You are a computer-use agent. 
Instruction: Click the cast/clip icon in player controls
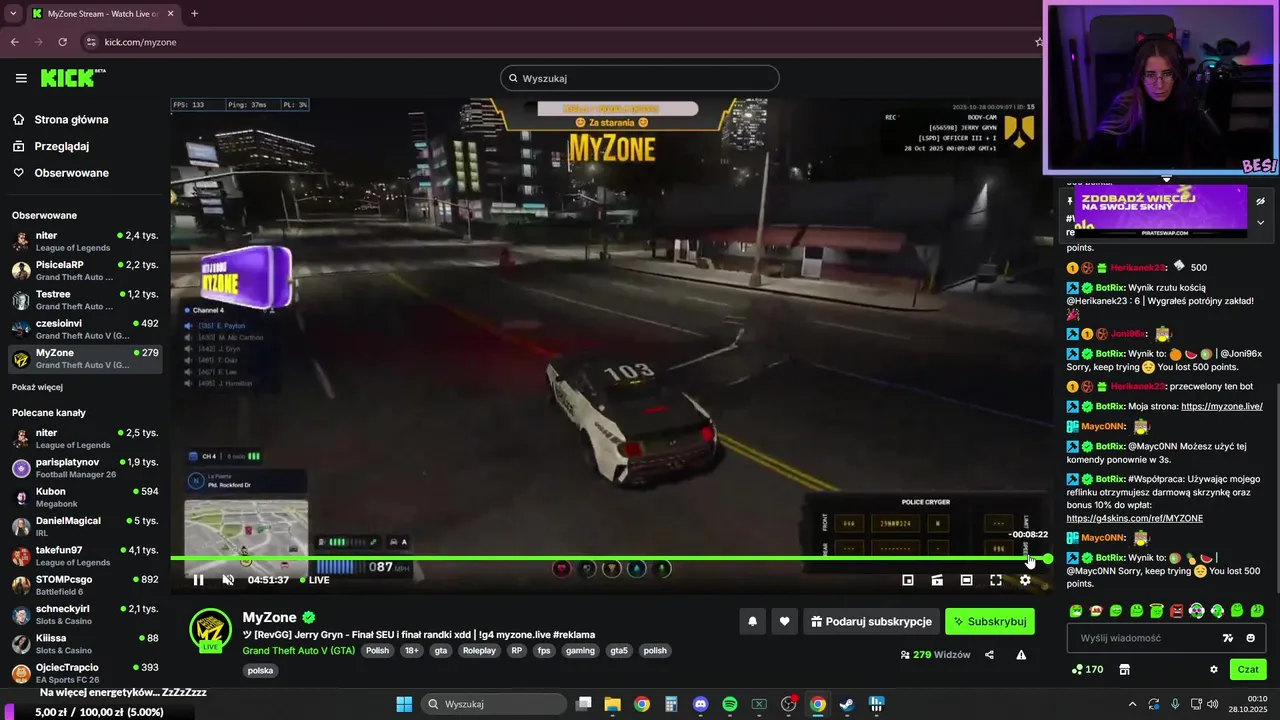[x=937, y=580]
